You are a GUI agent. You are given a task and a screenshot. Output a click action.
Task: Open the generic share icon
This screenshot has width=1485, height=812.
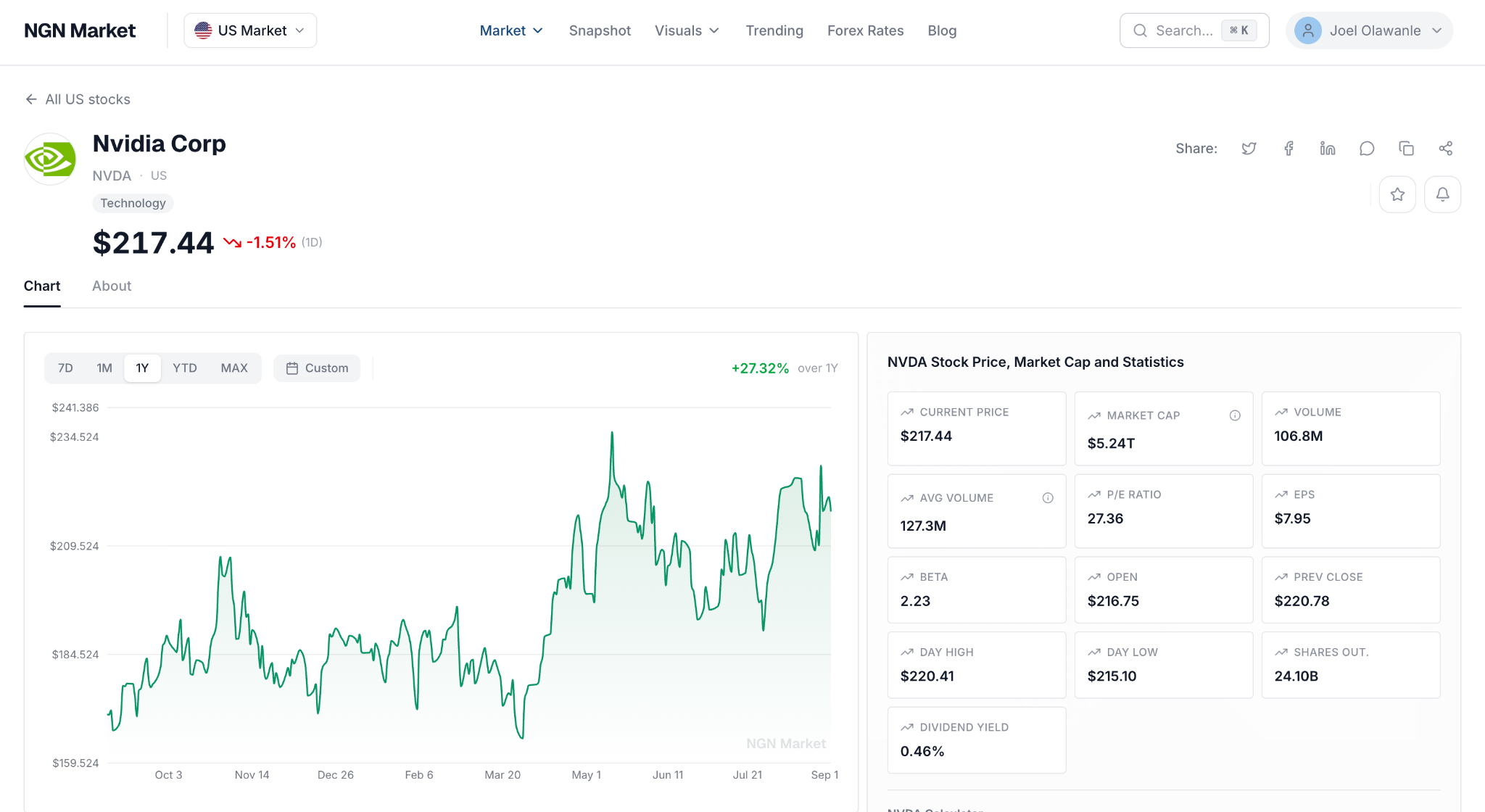click(1445, 149)
